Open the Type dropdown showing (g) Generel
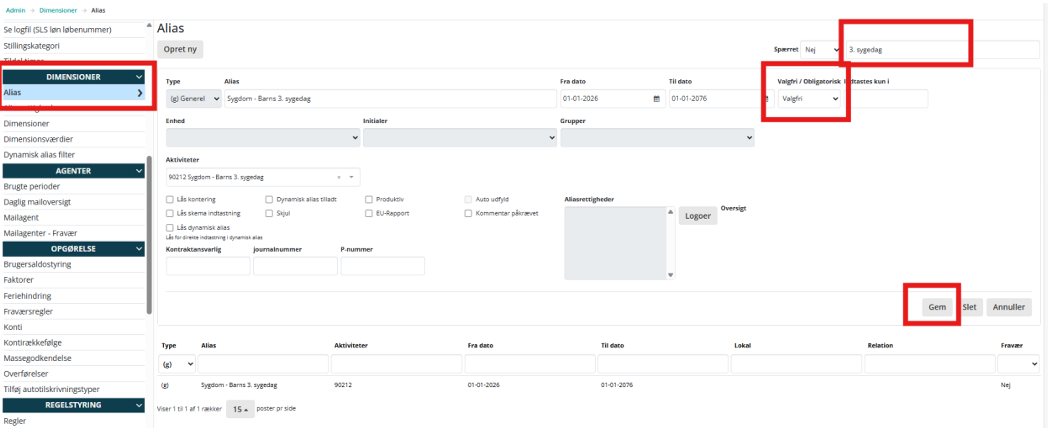This screenshot has width=1050, height=436. click(x=193, y=99)
